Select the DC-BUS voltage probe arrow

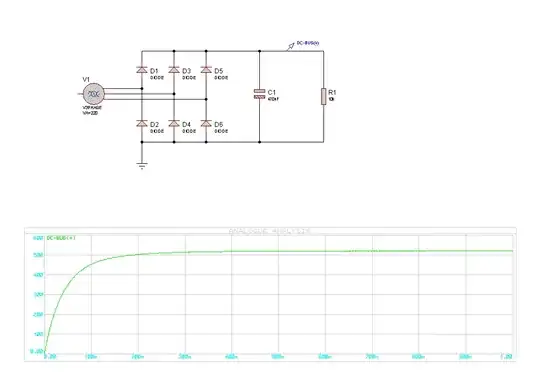(x=290, y=47)
